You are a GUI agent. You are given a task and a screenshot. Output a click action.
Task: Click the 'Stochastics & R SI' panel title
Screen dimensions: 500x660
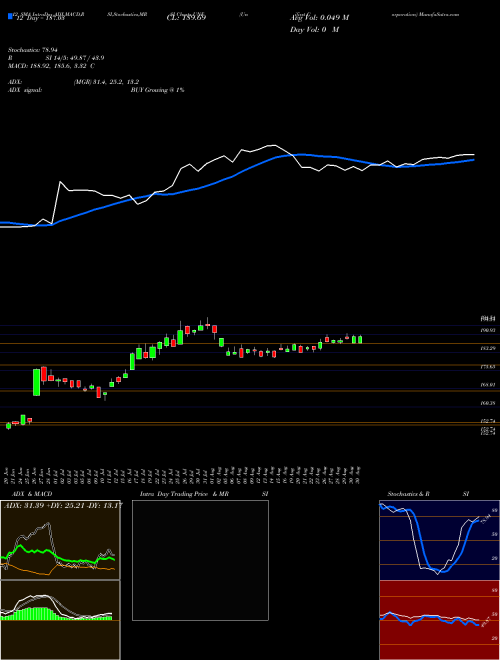(428, 494)
